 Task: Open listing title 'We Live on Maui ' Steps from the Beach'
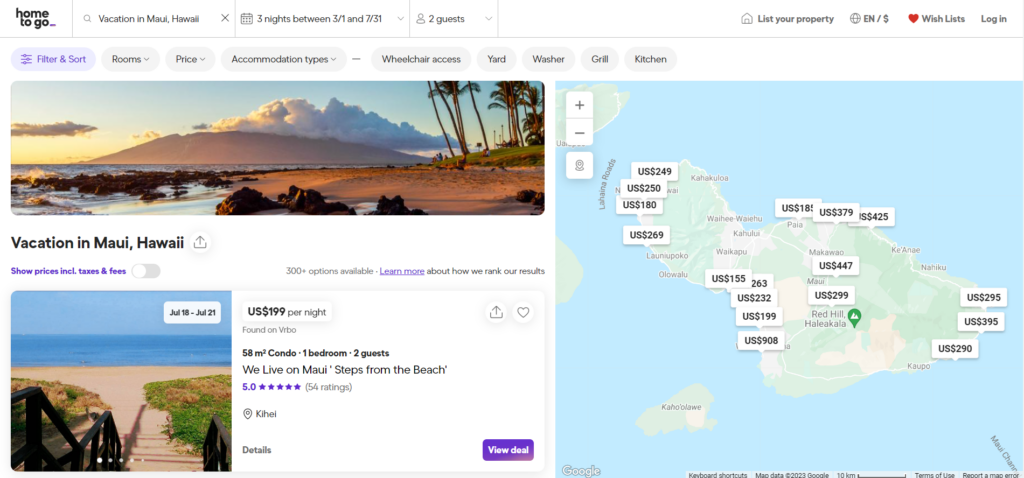coord(345,370)
